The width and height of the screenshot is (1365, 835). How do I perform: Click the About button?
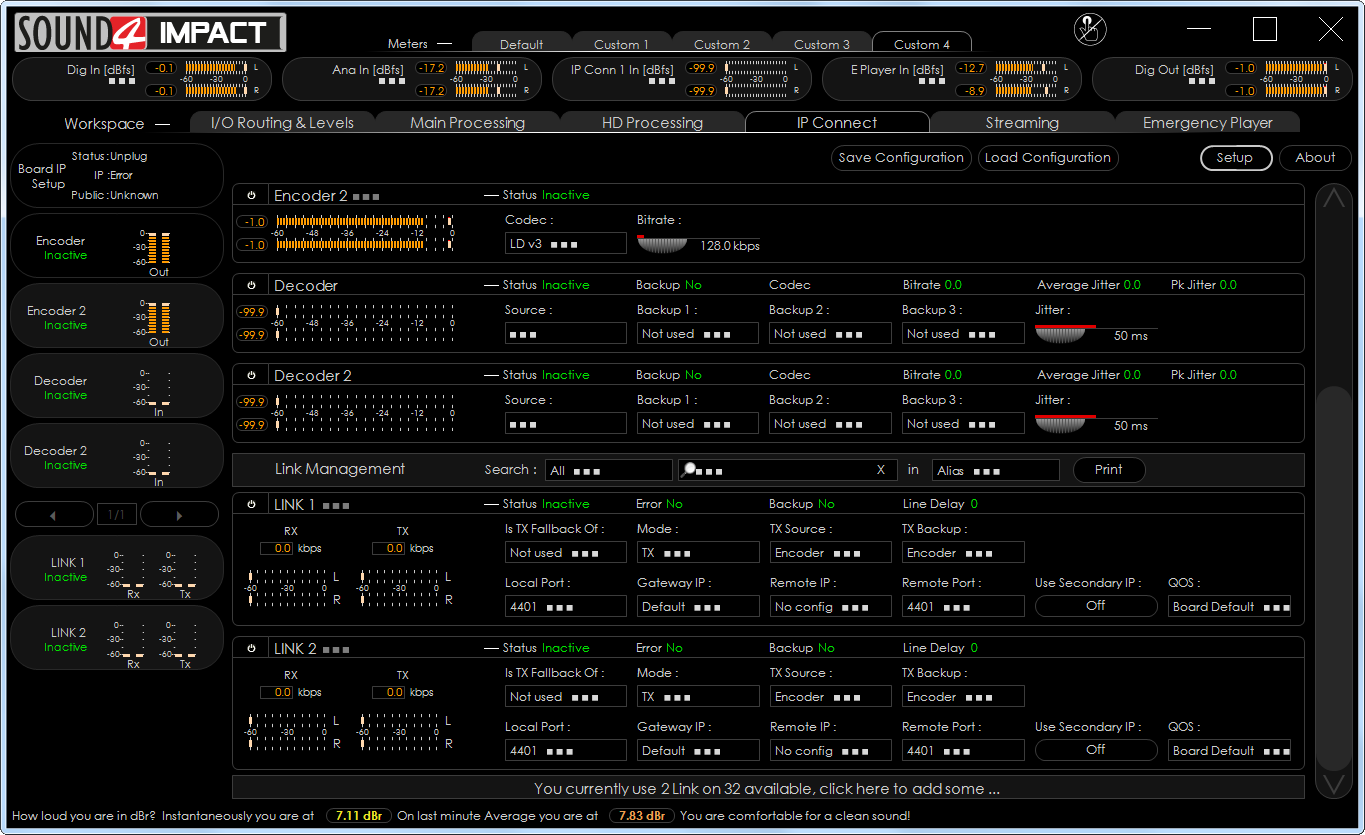1315,158
